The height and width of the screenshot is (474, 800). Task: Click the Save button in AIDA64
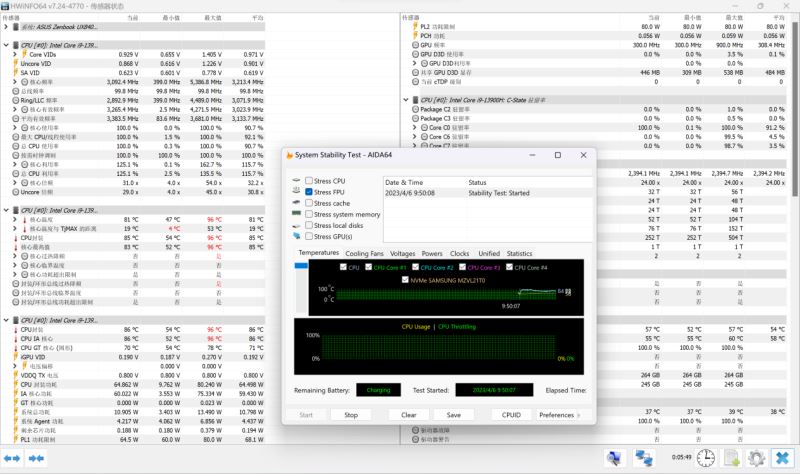pyautogui.click(x=454, y=415)
